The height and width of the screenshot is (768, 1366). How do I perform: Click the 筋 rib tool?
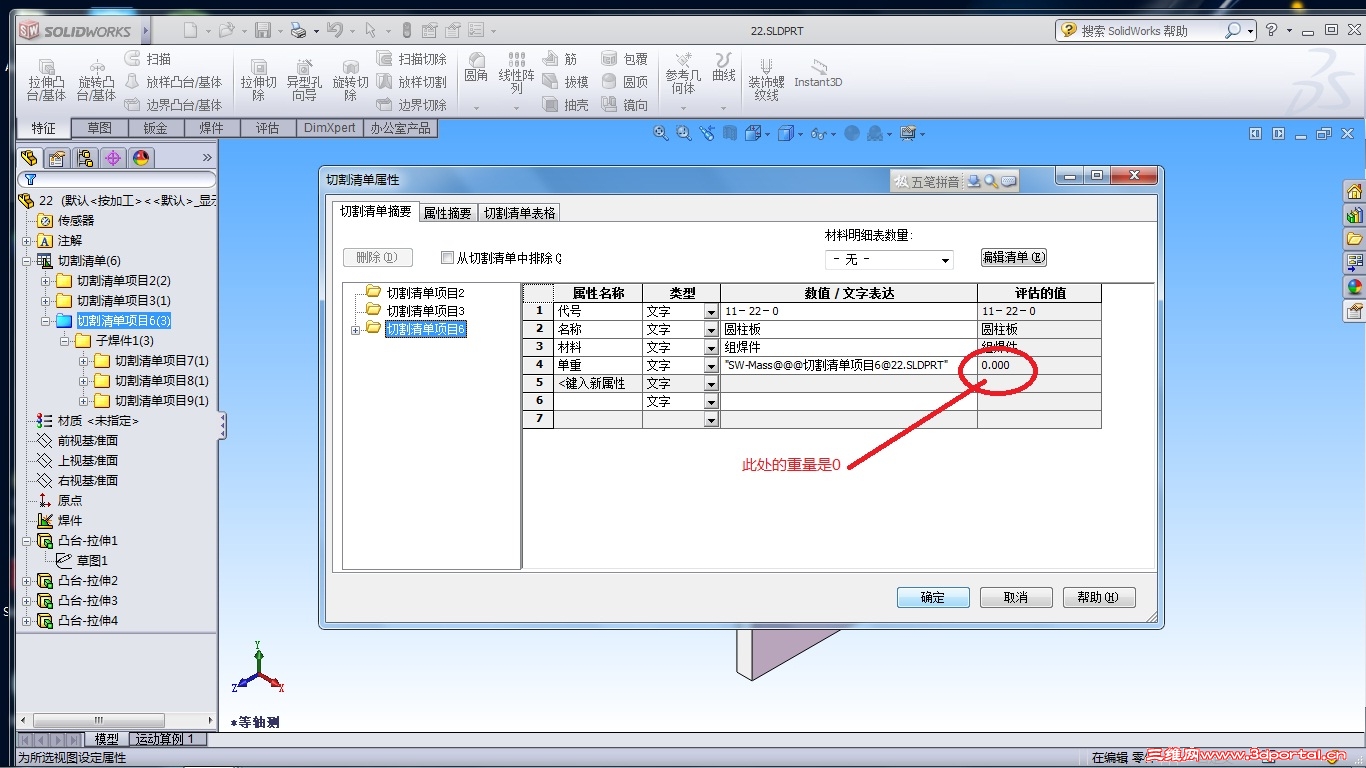pos(560,60)
